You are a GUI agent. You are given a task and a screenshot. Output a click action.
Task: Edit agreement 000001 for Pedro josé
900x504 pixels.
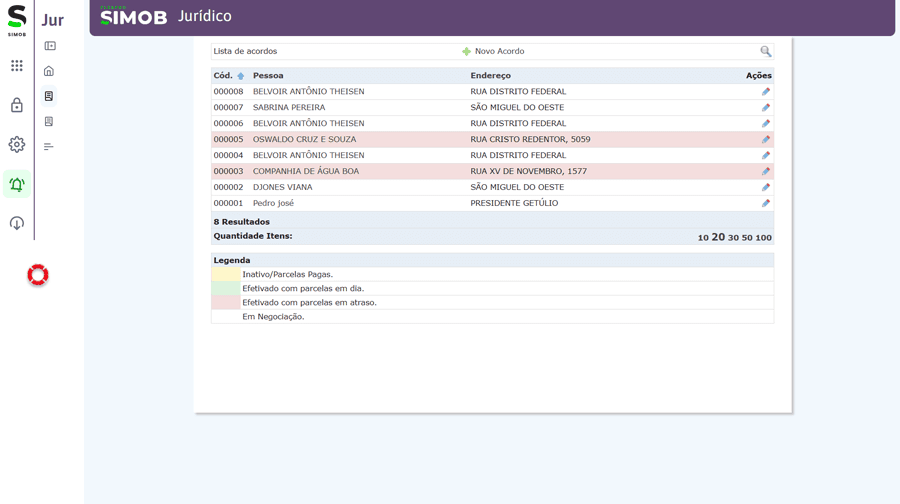(x=765, y=203)
